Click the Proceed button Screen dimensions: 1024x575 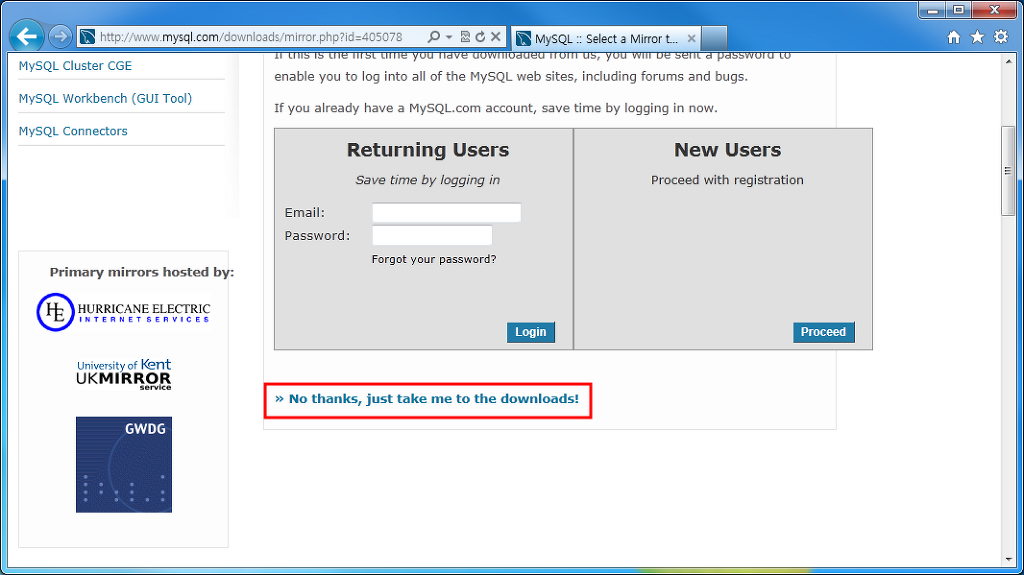[824, 332]
